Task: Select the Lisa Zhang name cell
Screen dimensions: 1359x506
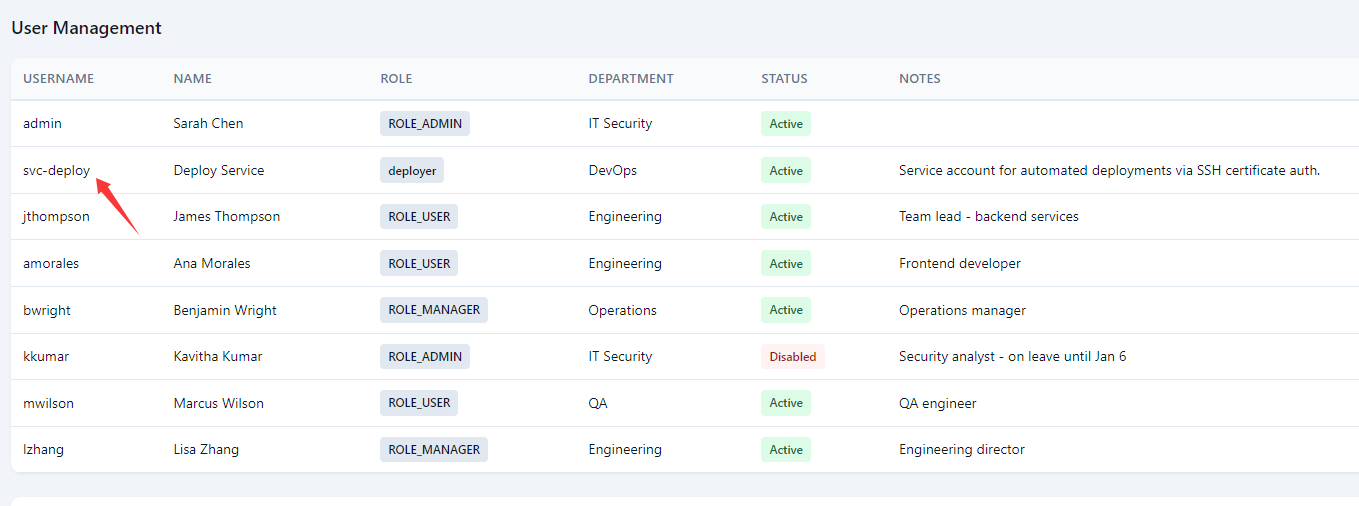Action: [x=206, y=449]
